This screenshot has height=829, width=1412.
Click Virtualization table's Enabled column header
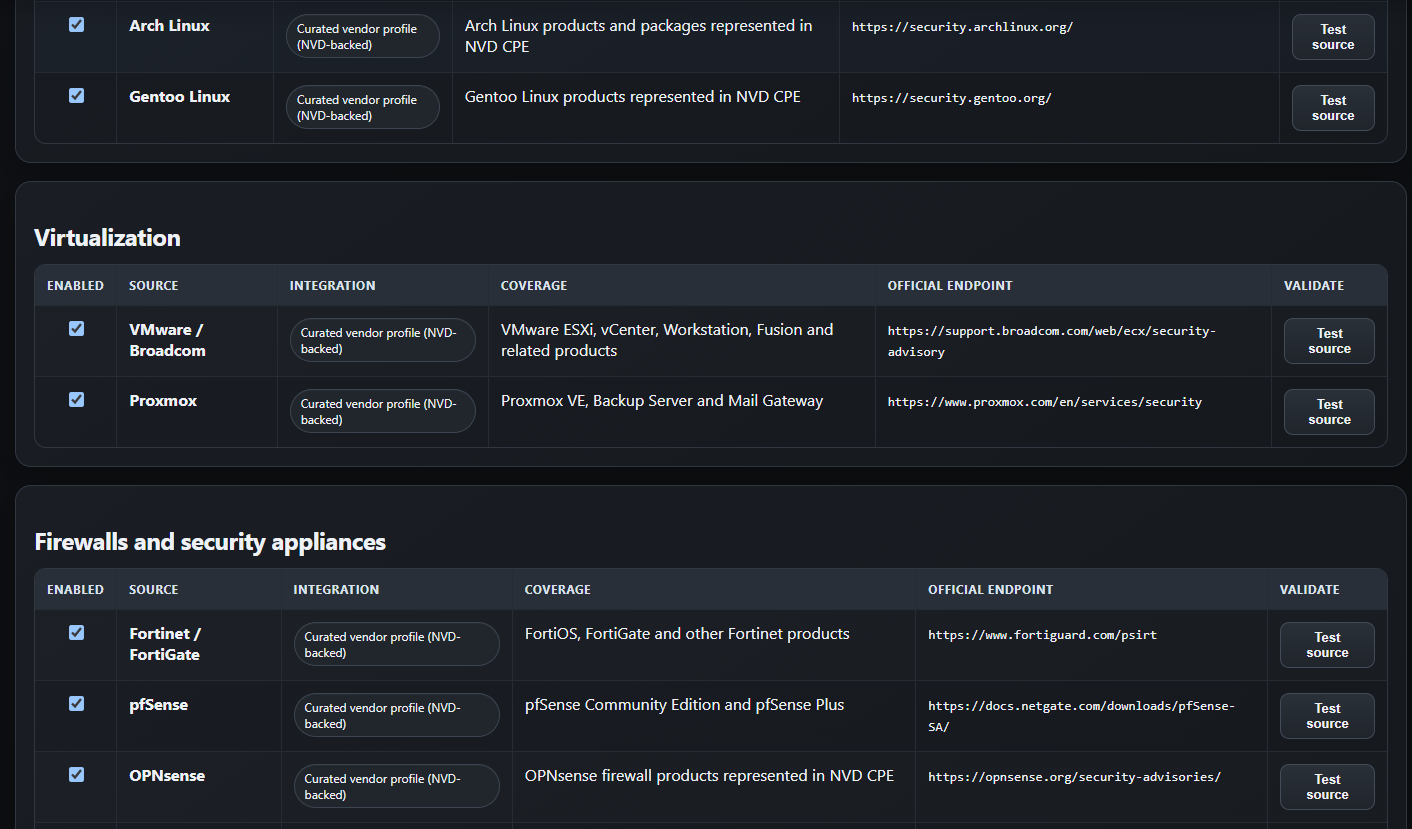point(75,286)
